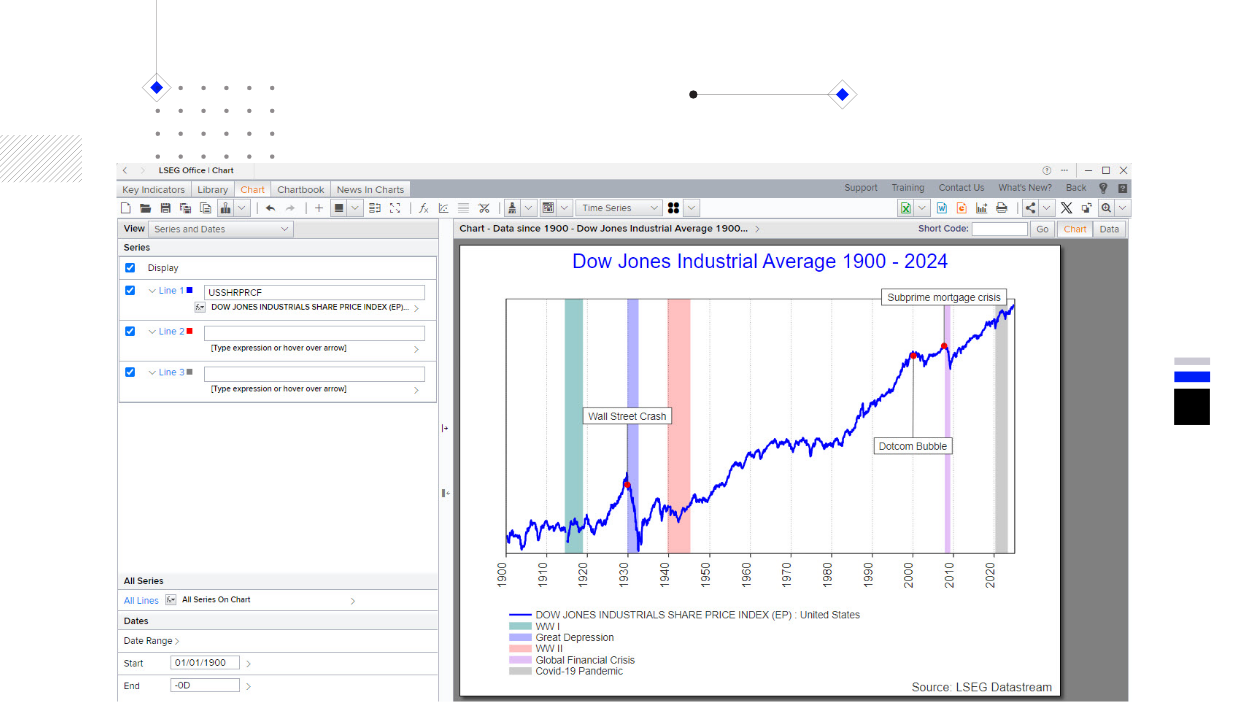Click the horizontal lines icon after fx
Screen dimensions: 1248x702
point(463,208)
